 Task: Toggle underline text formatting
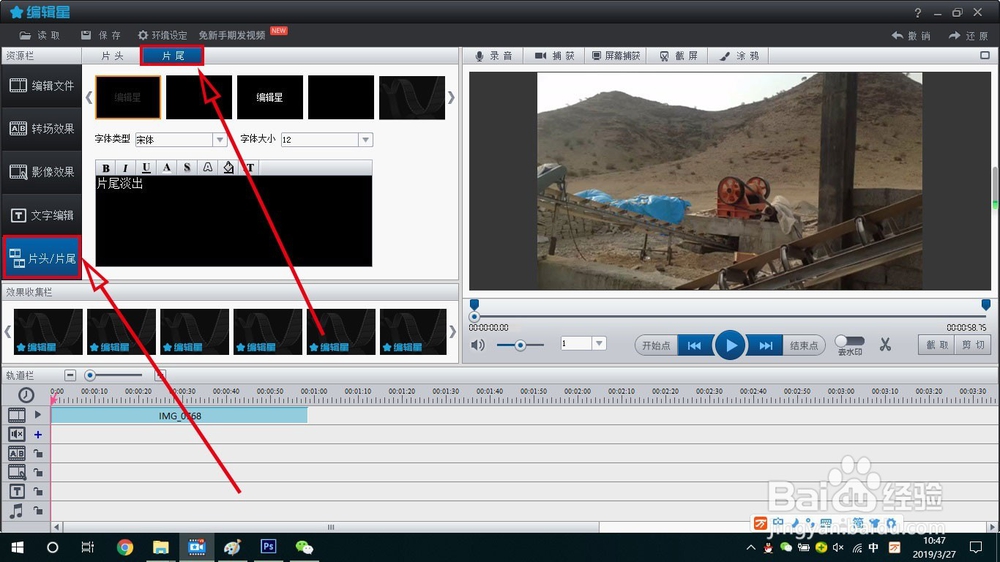click(146, 168)
